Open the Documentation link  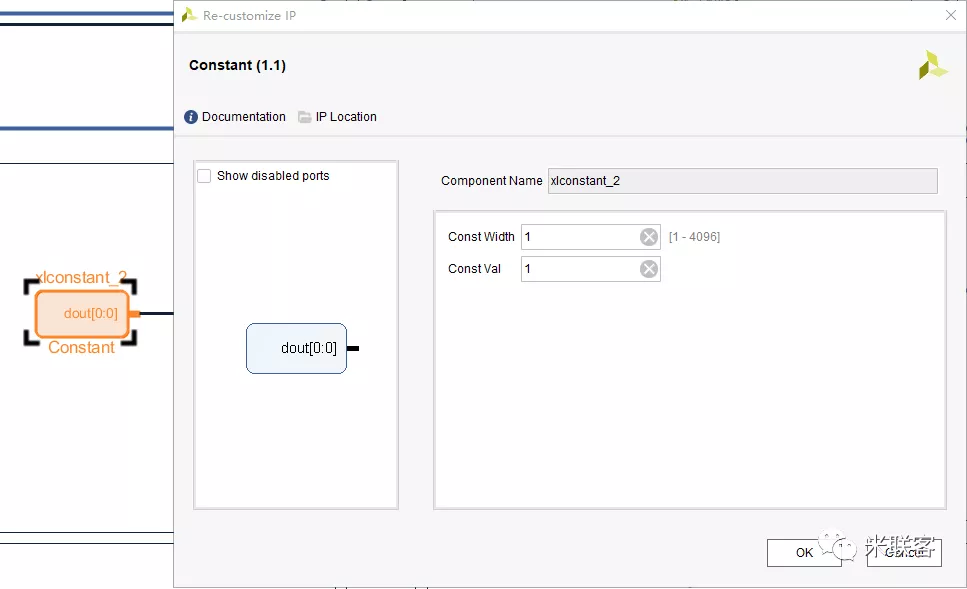tap(244, 117)
